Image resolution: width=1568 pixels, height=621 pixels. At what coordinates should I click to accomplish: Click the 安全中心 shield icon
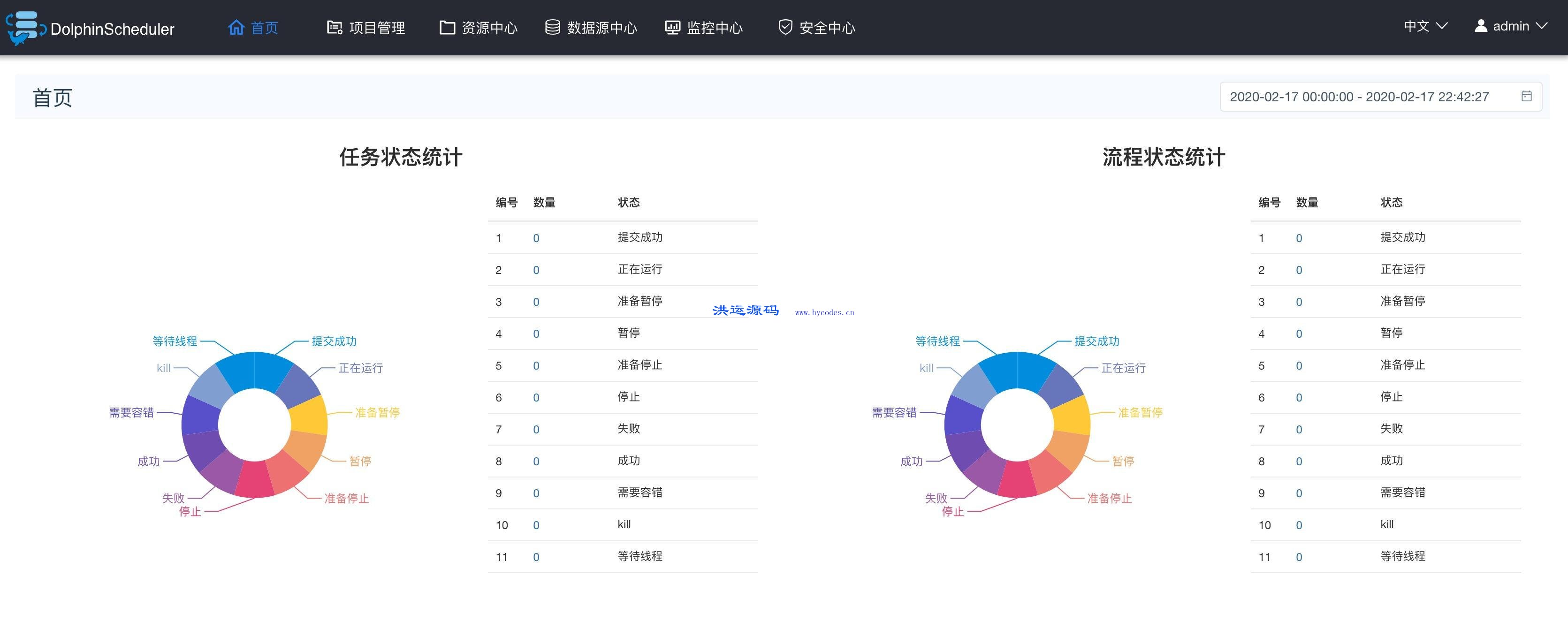(x=785, y=27)
